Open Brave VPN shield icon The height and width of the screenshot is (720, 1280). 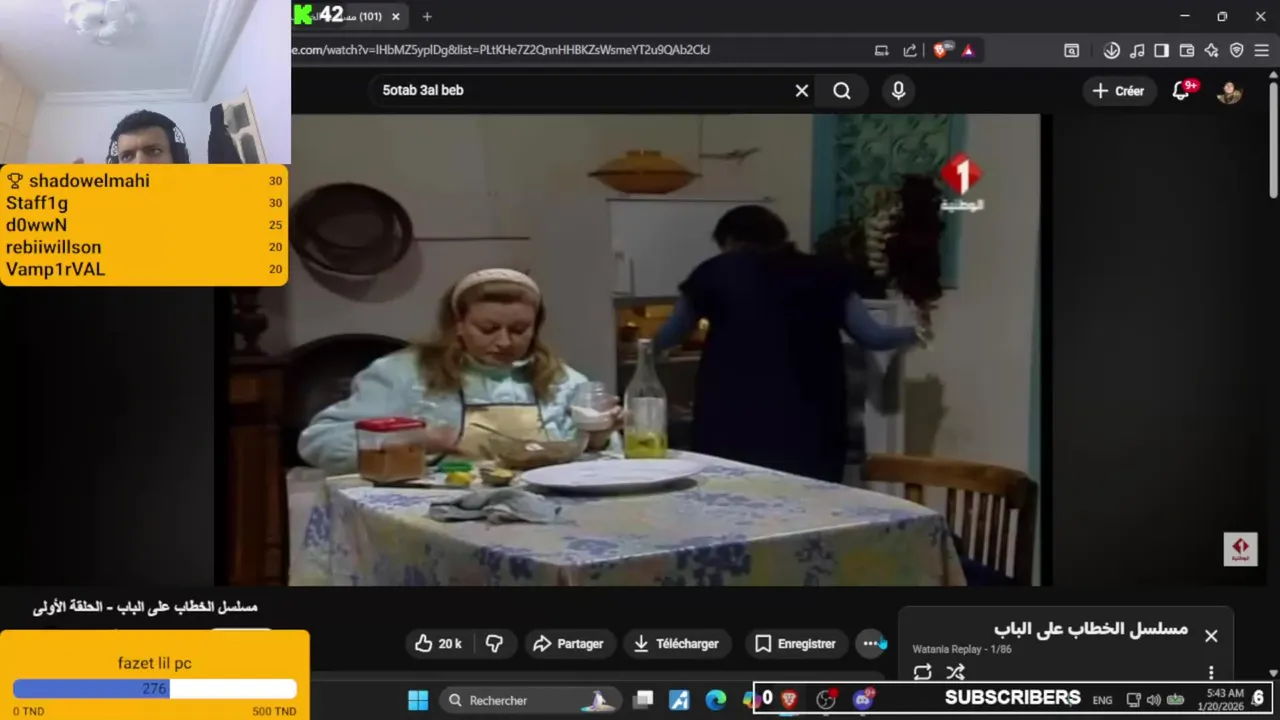(1236, 50)
